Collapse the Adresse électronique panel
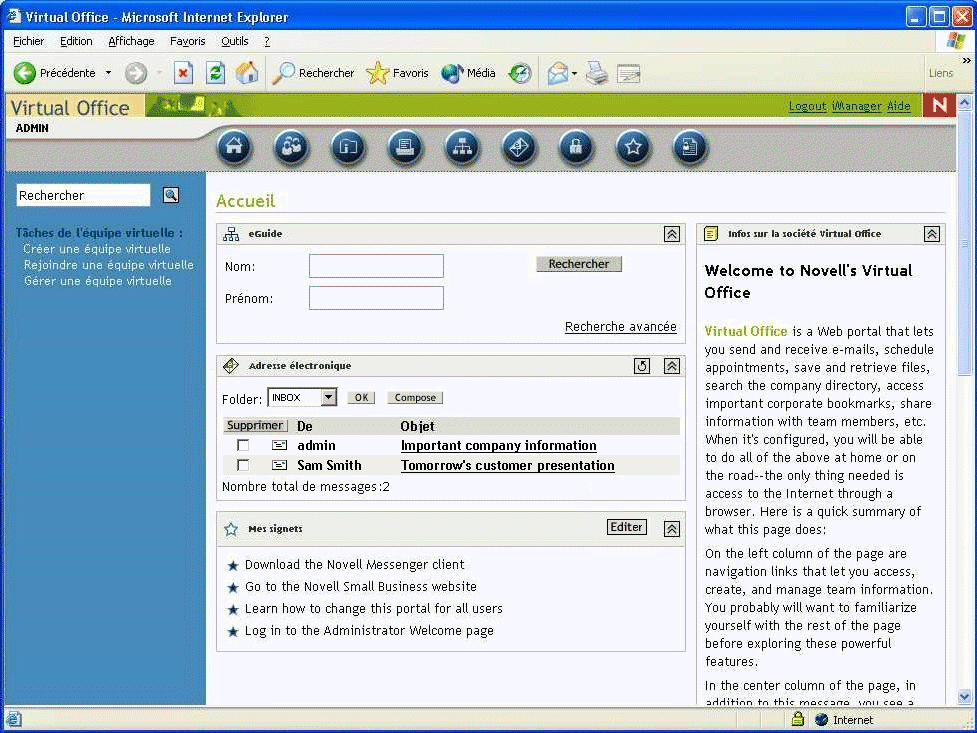The height and width of the screenshot is (733, 977). (x=672, y=366)
